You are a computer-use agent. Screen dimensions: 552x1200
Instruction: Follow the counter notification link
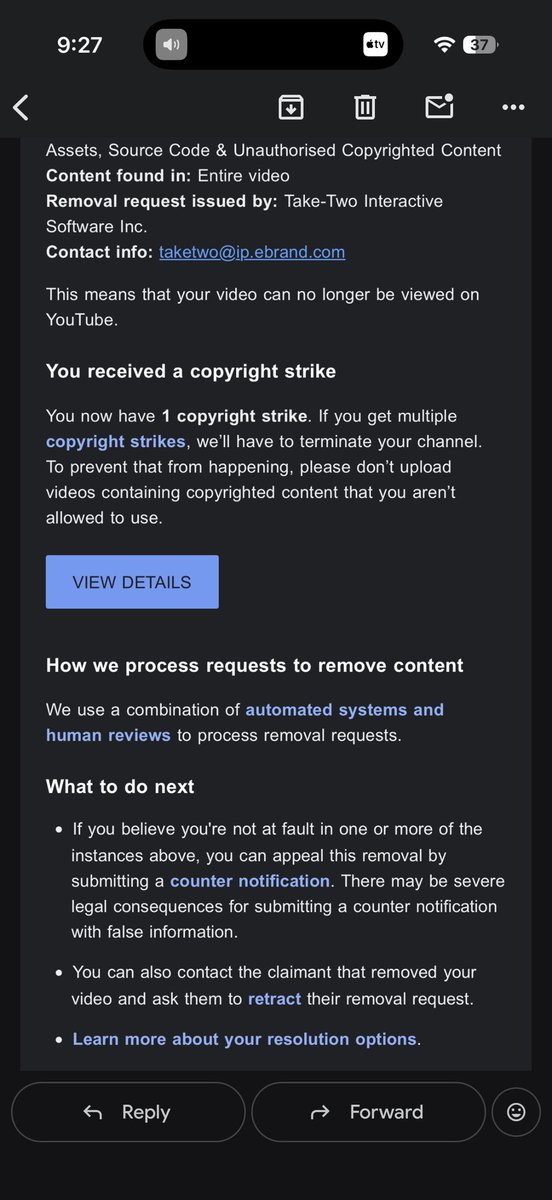250,881
